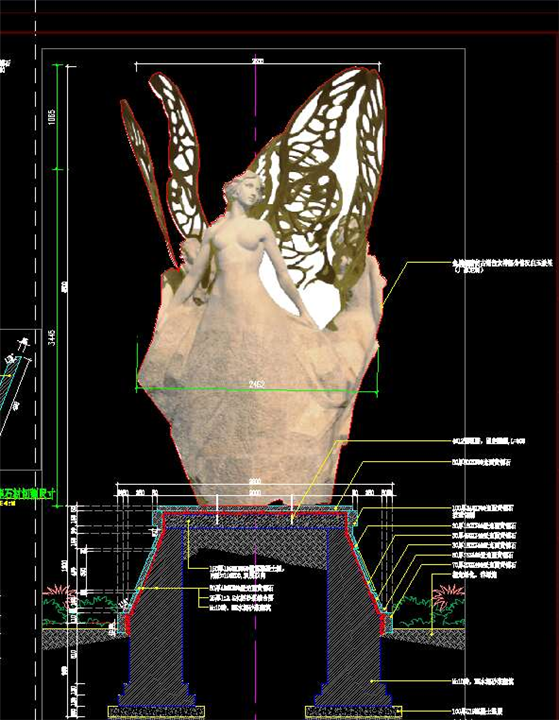Image resolution: width=559 pixels, height=720 pixels.
Task: Click the 2000 pedestal width dimension label
Action: (254, 493)
